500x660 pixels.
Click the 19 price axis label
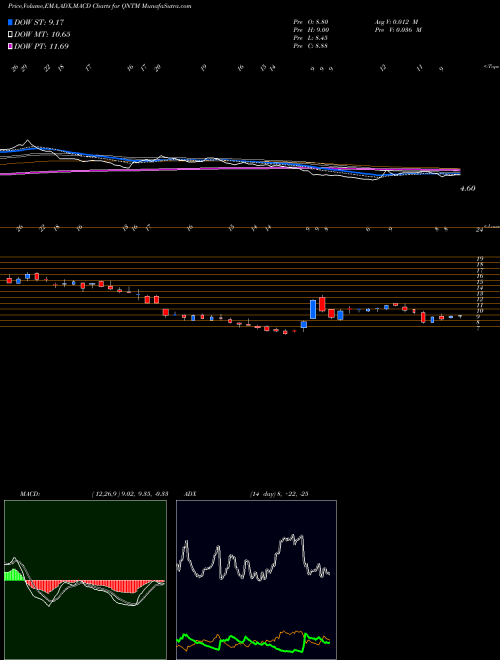coord(479,259)
